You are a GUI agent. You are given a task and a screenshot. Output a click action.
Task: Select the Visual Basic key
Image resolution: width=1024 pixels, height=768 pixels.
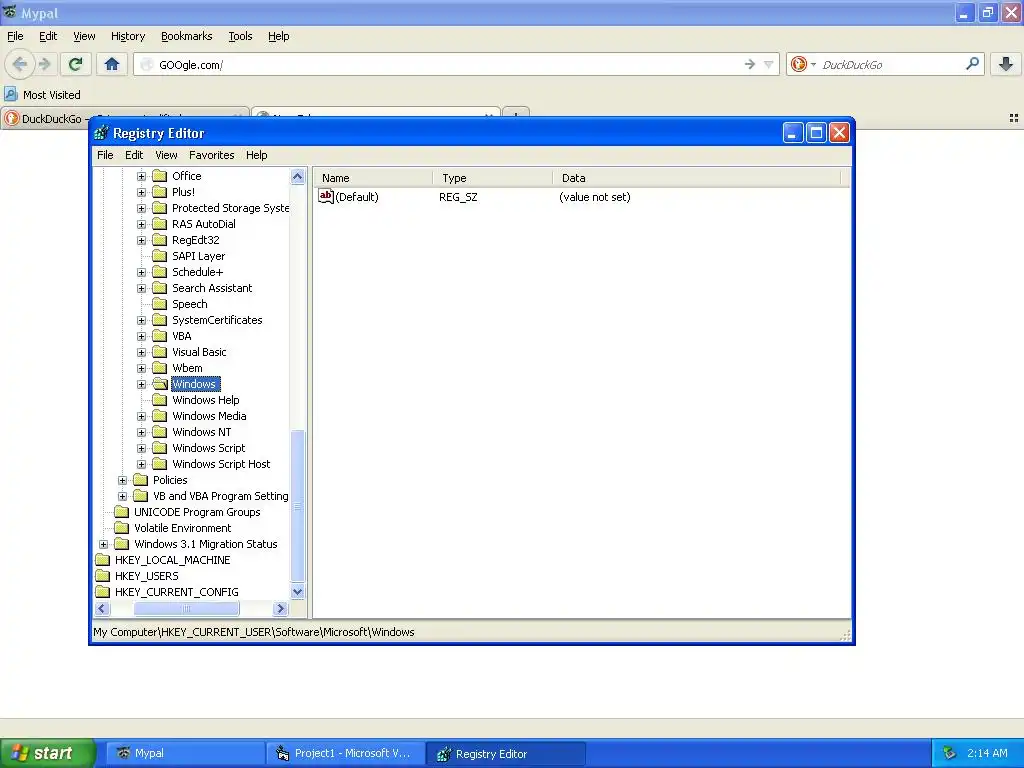point(199,352)
